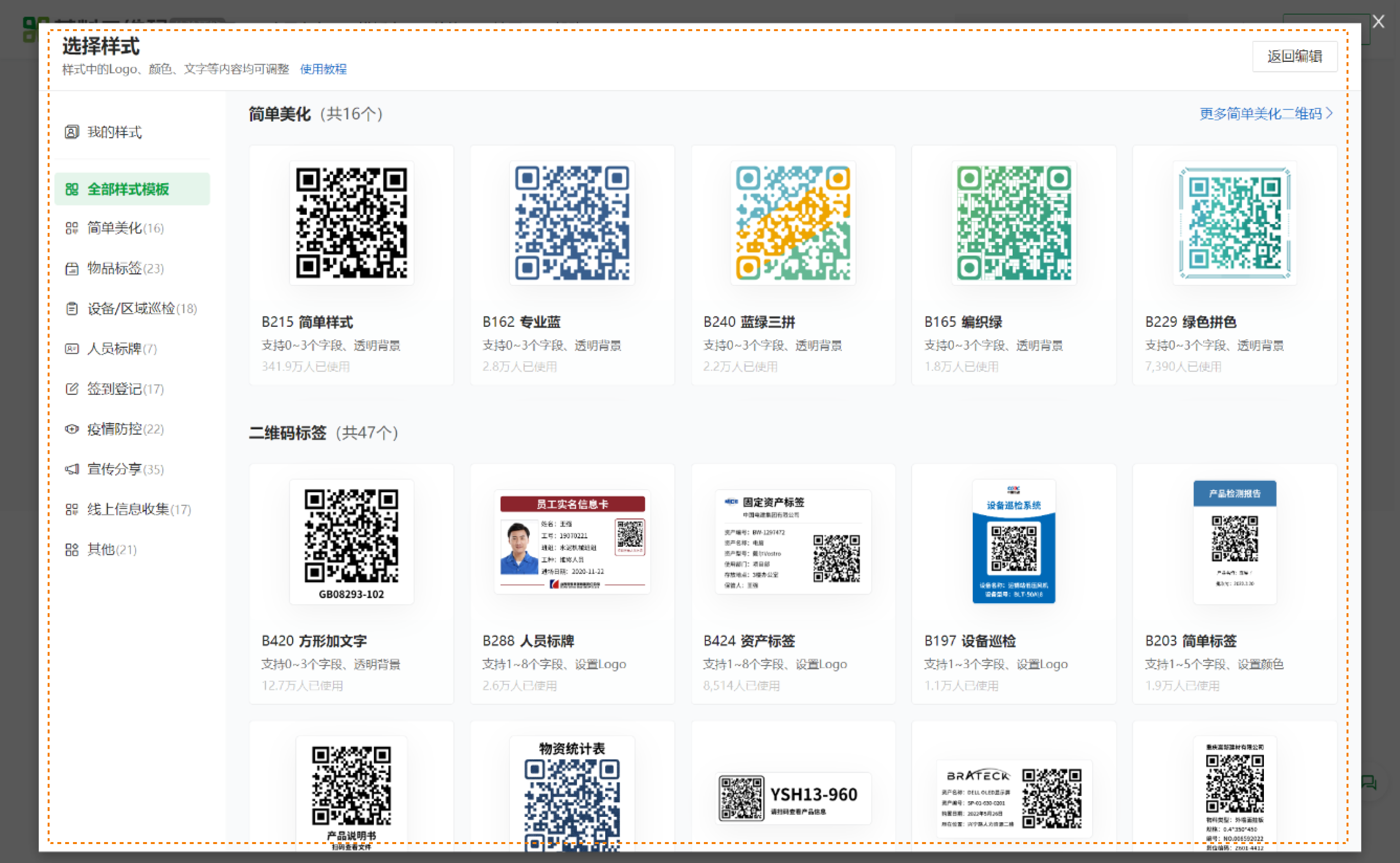1400x863 pixels.
Task: Open 其他(21) category
Action: (132, 549)
